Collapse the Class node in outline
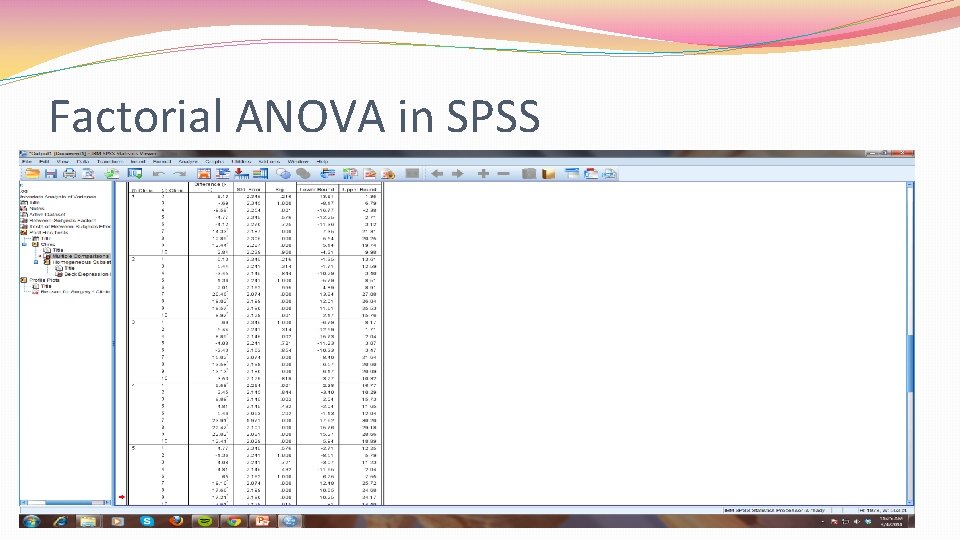The width and height of the screenshot is (960, 540). click(x=25, y=244)
